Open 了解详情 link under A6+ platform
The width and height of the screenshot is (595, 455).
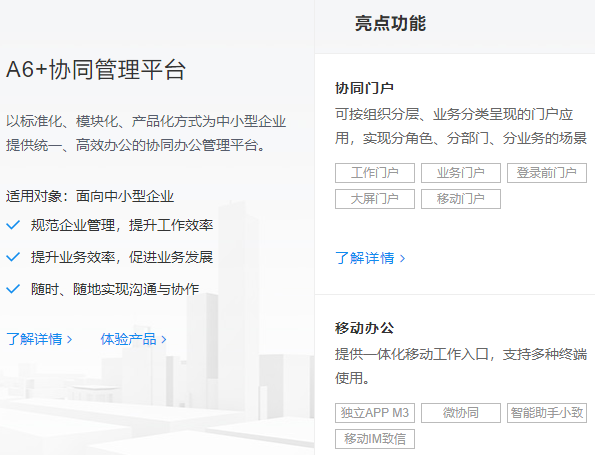click(39, 339)
